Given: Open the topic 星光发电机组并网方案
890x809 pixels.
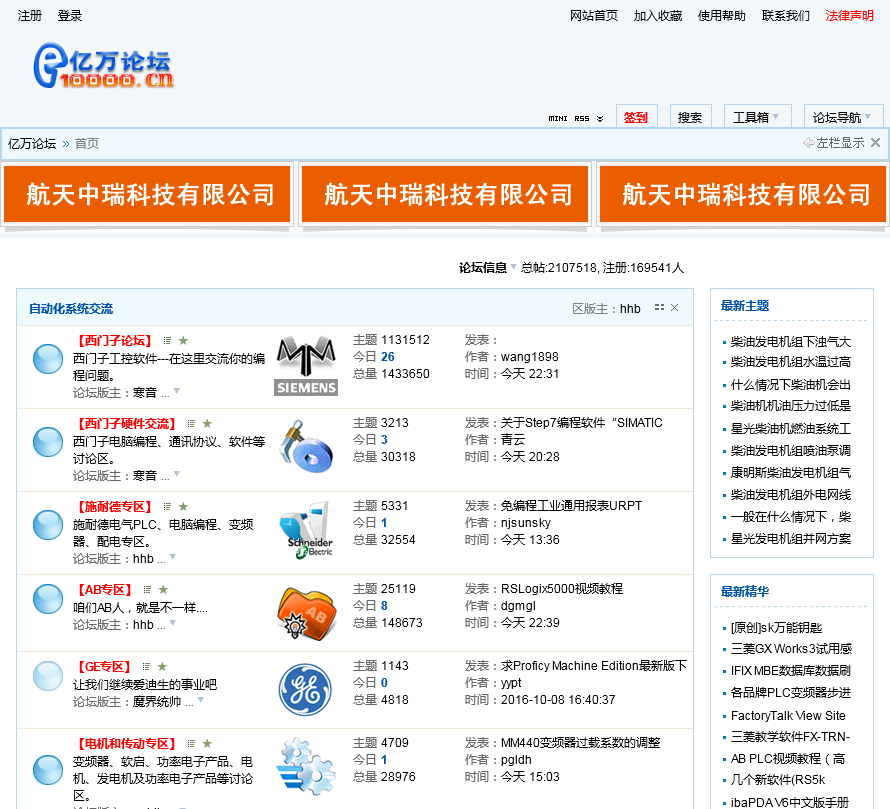Looking at the screenshot, I should pyautogui.click(x=791, y=539).
